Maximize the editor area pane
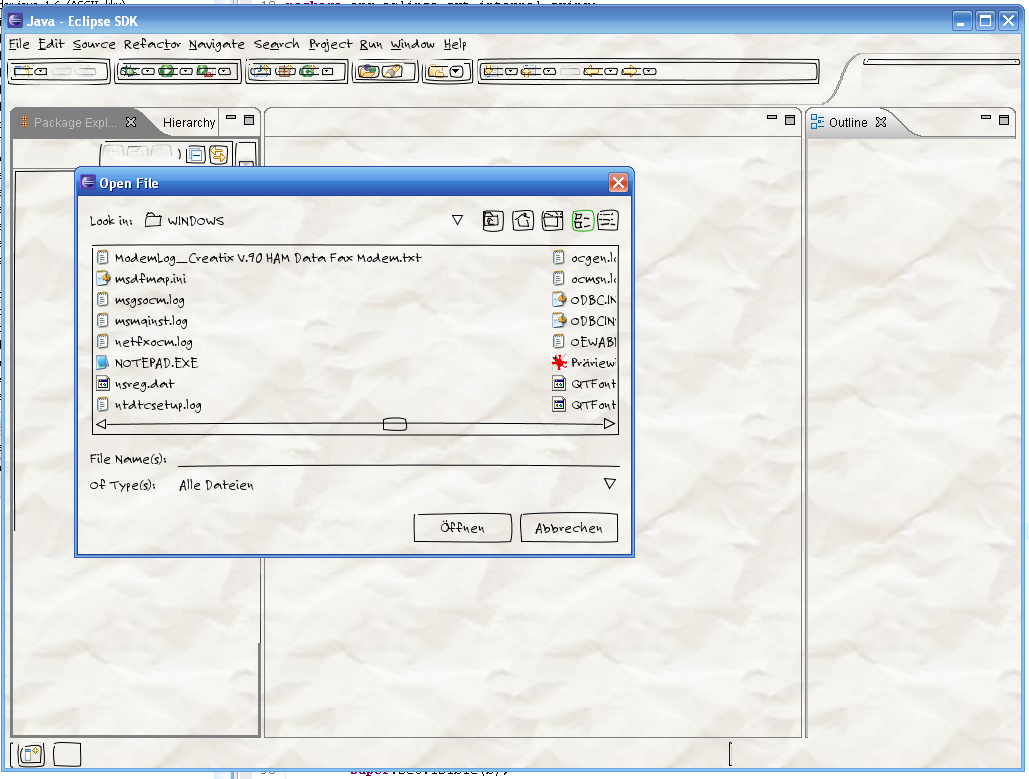The image size is (1029, 779). point(790,120)
